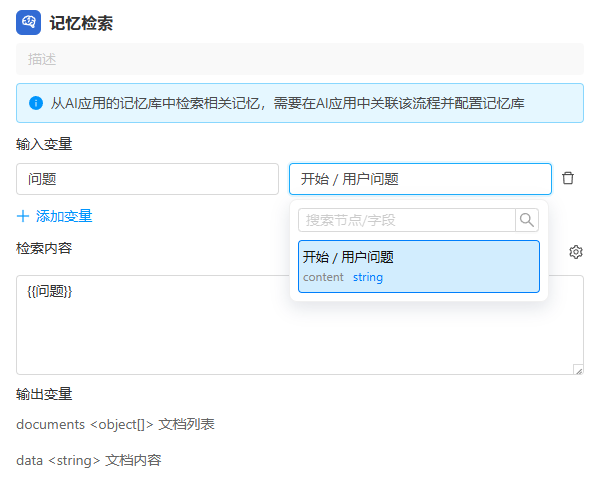Delete the variable with the trash icon
The image size is (600, 495).
coord(568,178)
